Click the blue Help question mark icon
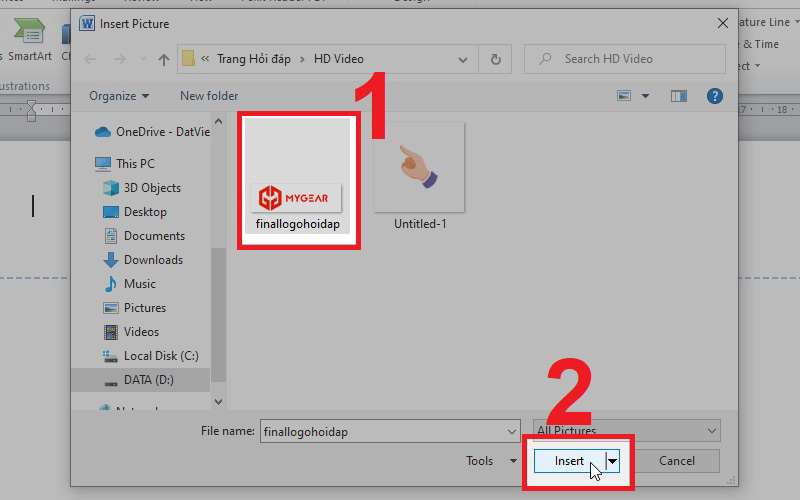The height and width of the screenshot is (500, 800). (x=714, y=96)
